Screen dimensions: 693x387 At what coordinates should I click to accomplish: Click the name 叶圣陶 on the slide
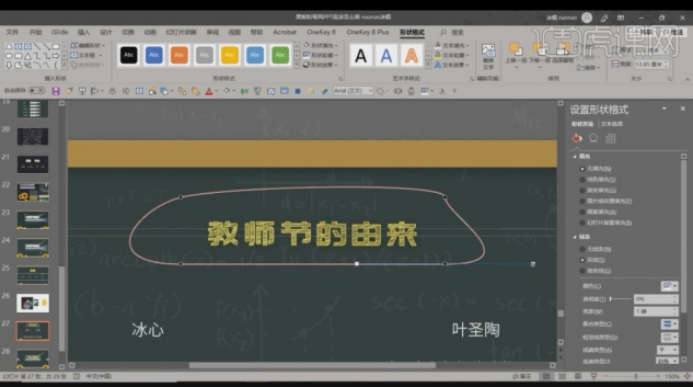click(x=476, y=330)
